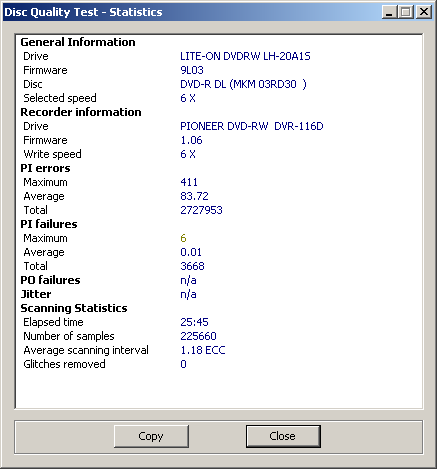Click the PI failures maximum value 6
The image size is (437, 469).
point(183,238)
